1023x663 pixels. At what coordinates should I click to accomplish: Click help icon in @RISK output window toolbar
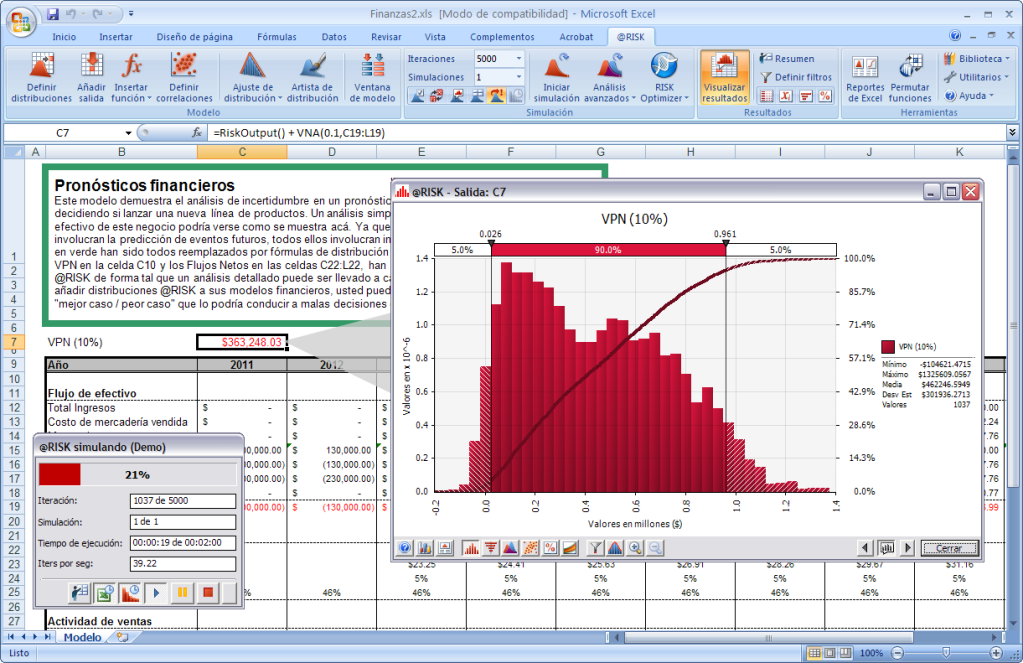pos(405,548)
